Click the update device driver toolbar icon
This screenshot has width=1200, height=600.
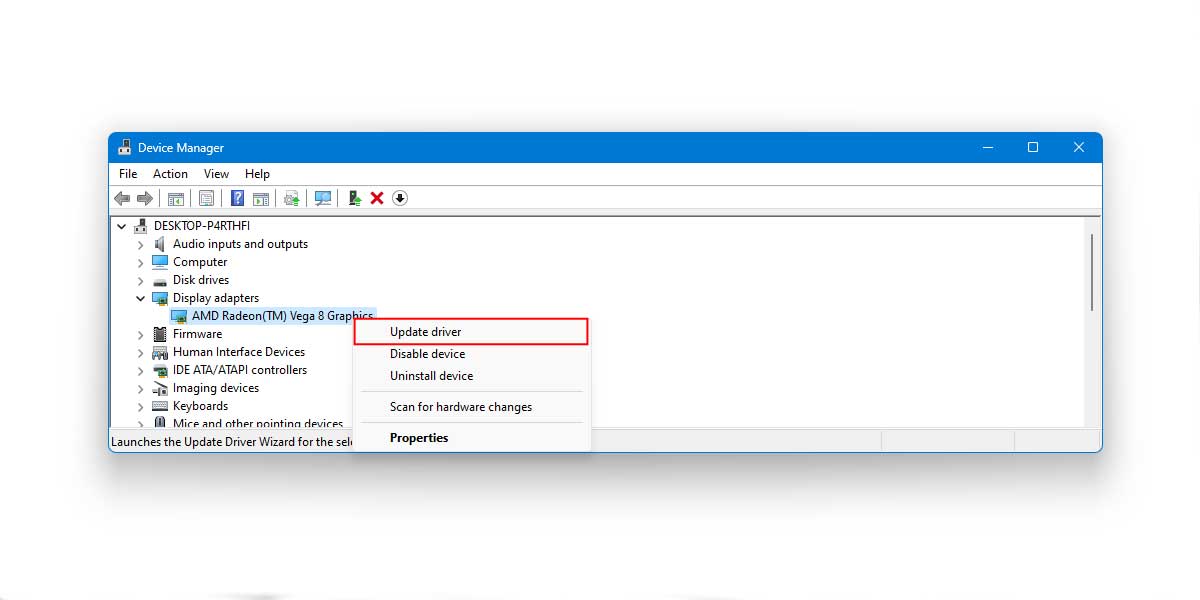pyautogui.click(x=355, y=198)
